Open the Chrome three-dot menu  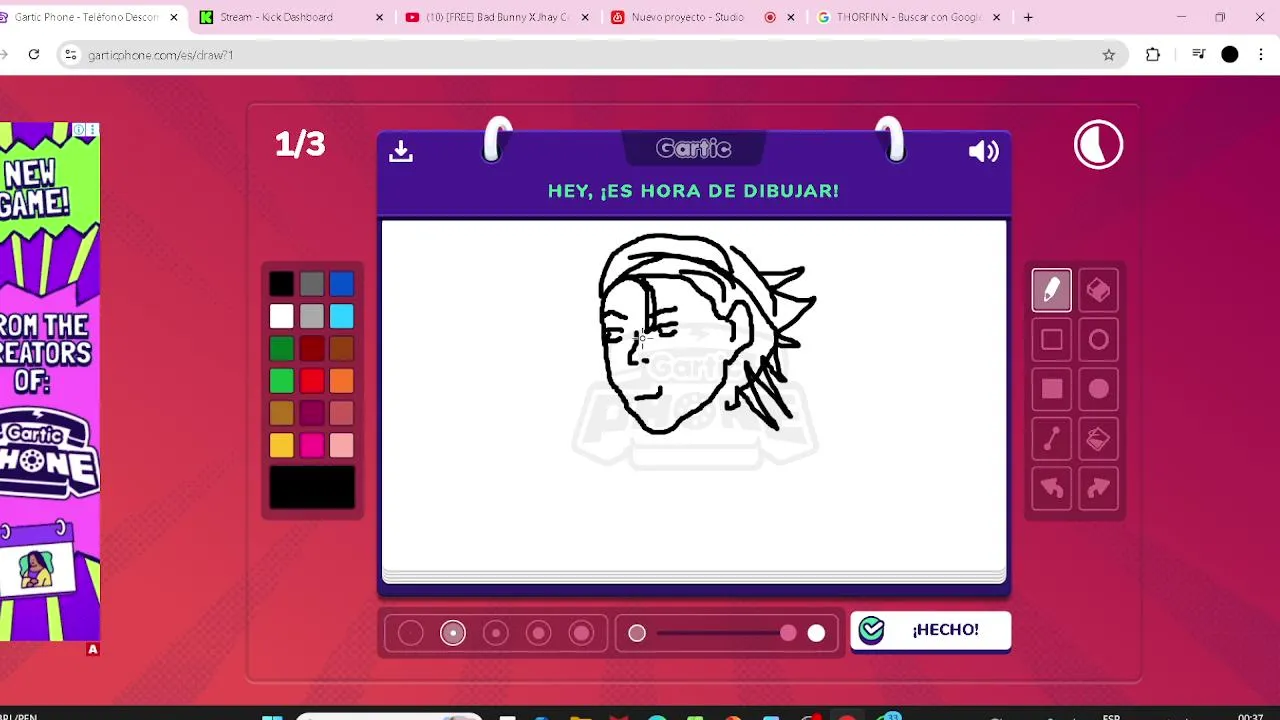1262,55
